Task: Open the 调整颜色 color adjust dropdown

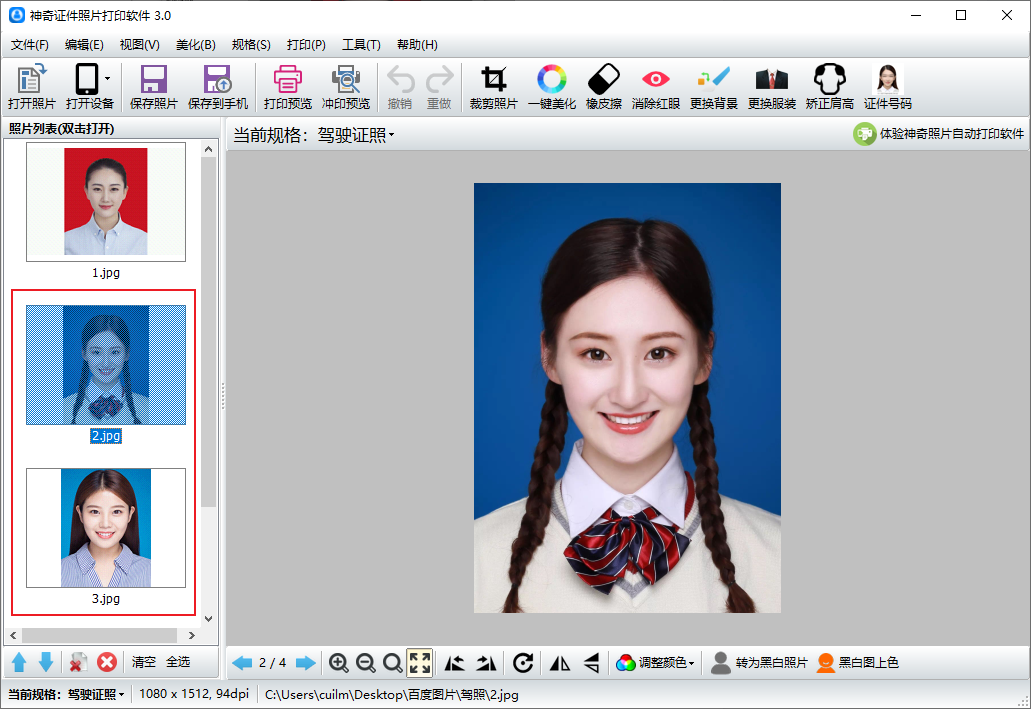Action: [655, 663]
